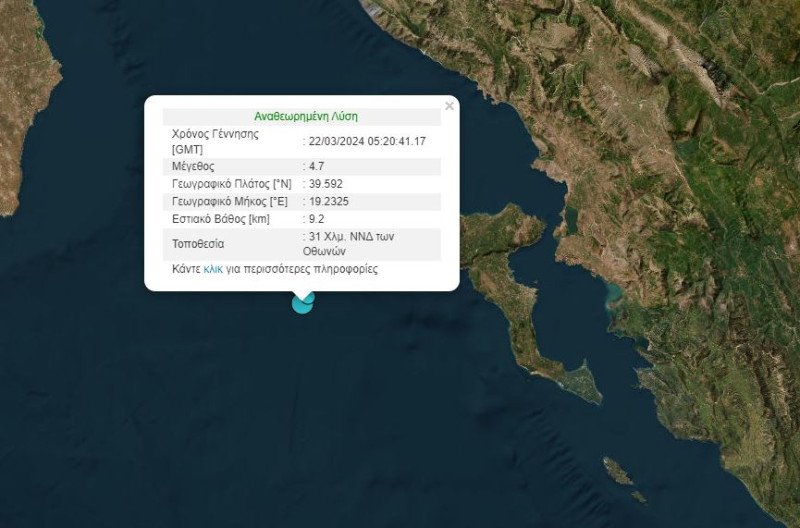Click the 'Γεωγραφικό Μήκος [°E]' label
Viewport: 800px width, 528px height.
tap(229, 201)
